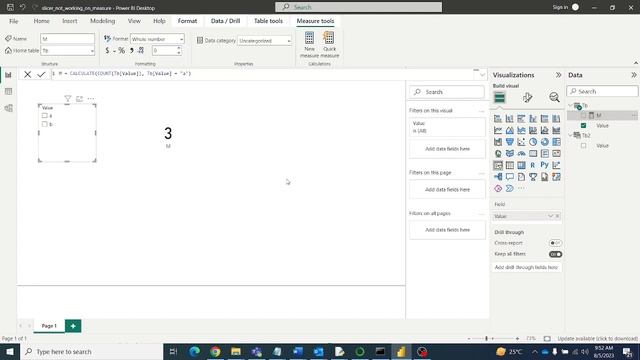
Task: Open the Table view from left sidebar
Action: point(8,92)
